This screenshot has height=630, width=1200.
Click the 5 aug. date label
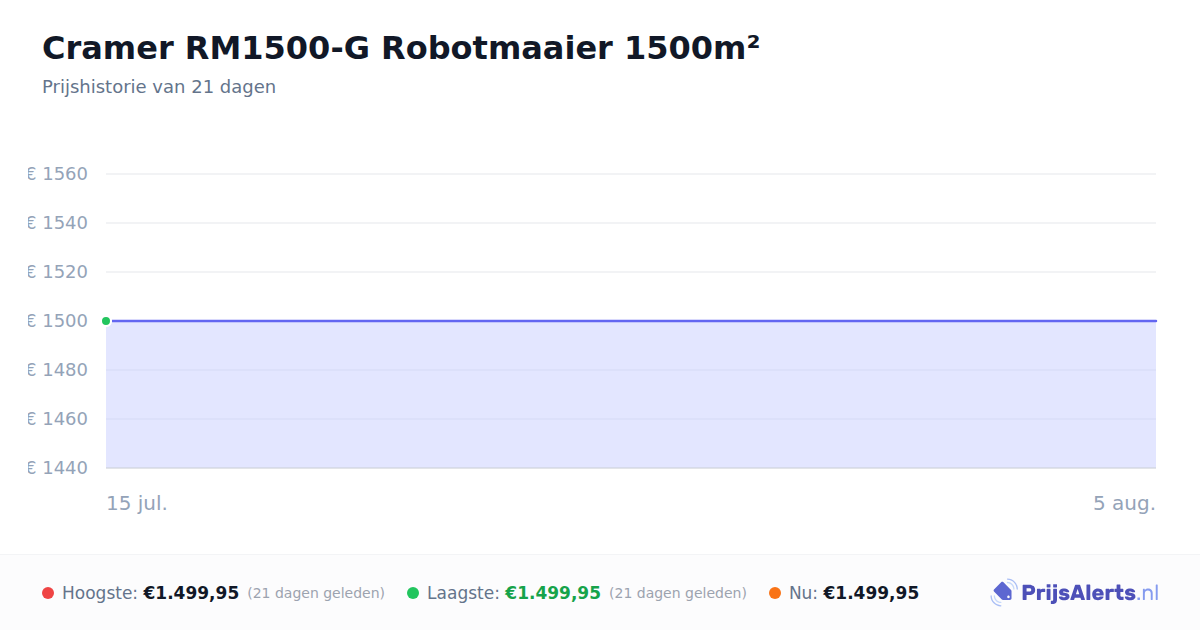coord(1124,503)
